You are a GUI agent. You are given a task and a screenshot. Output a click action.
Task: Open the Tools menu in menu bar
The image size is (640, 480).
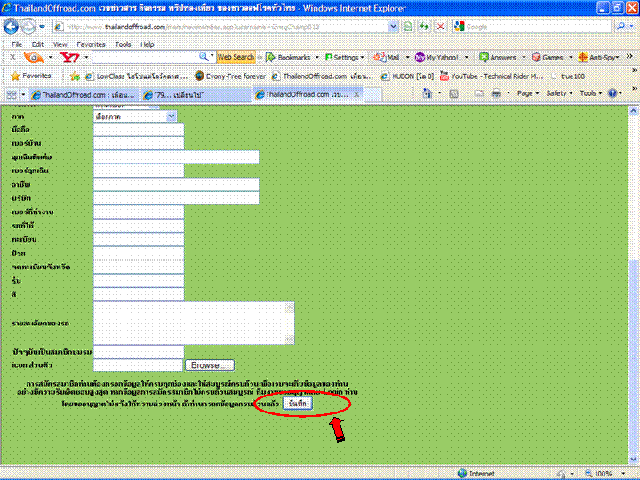coord(122,45)
